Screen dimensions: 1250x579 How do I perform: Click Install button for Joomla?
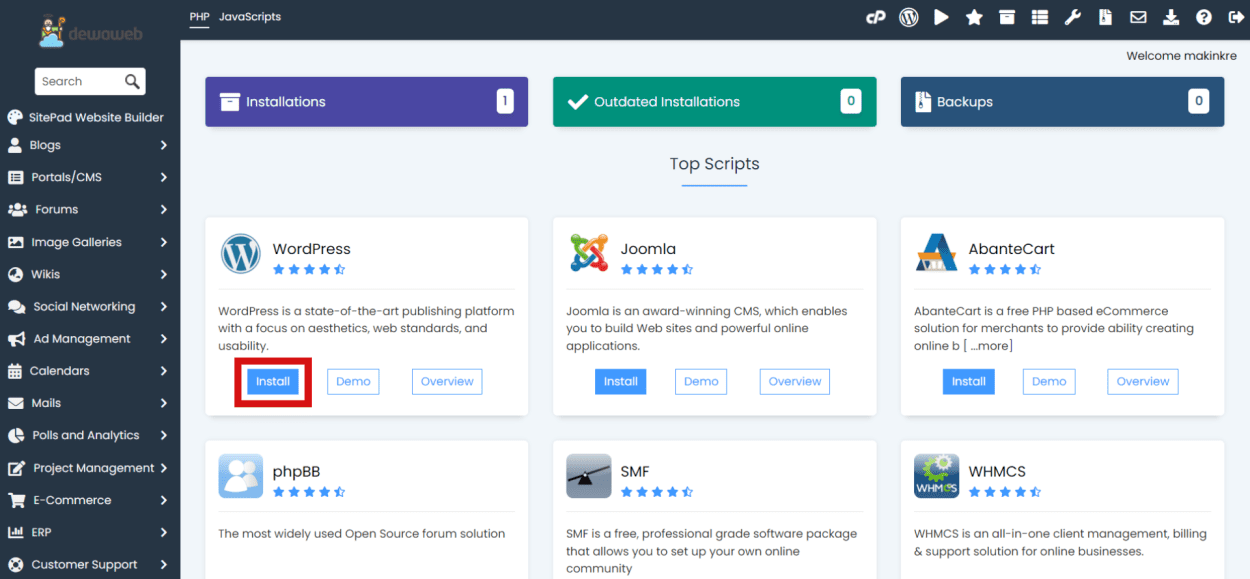pyautogui.click(x=621, y=381)
